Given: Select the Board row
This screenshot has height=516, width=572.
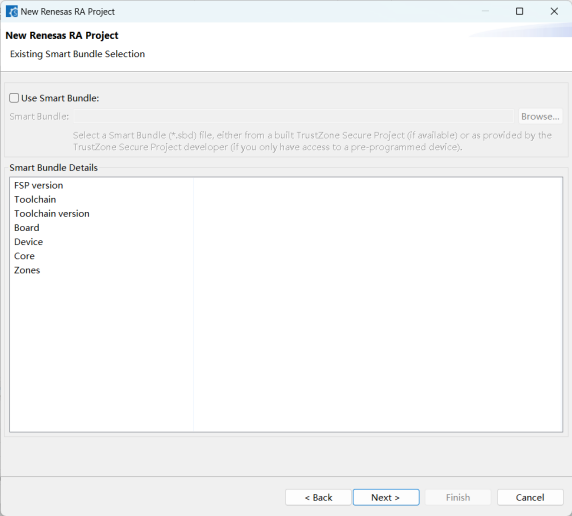Looking at the screenshot, I should tap(286, 228).
